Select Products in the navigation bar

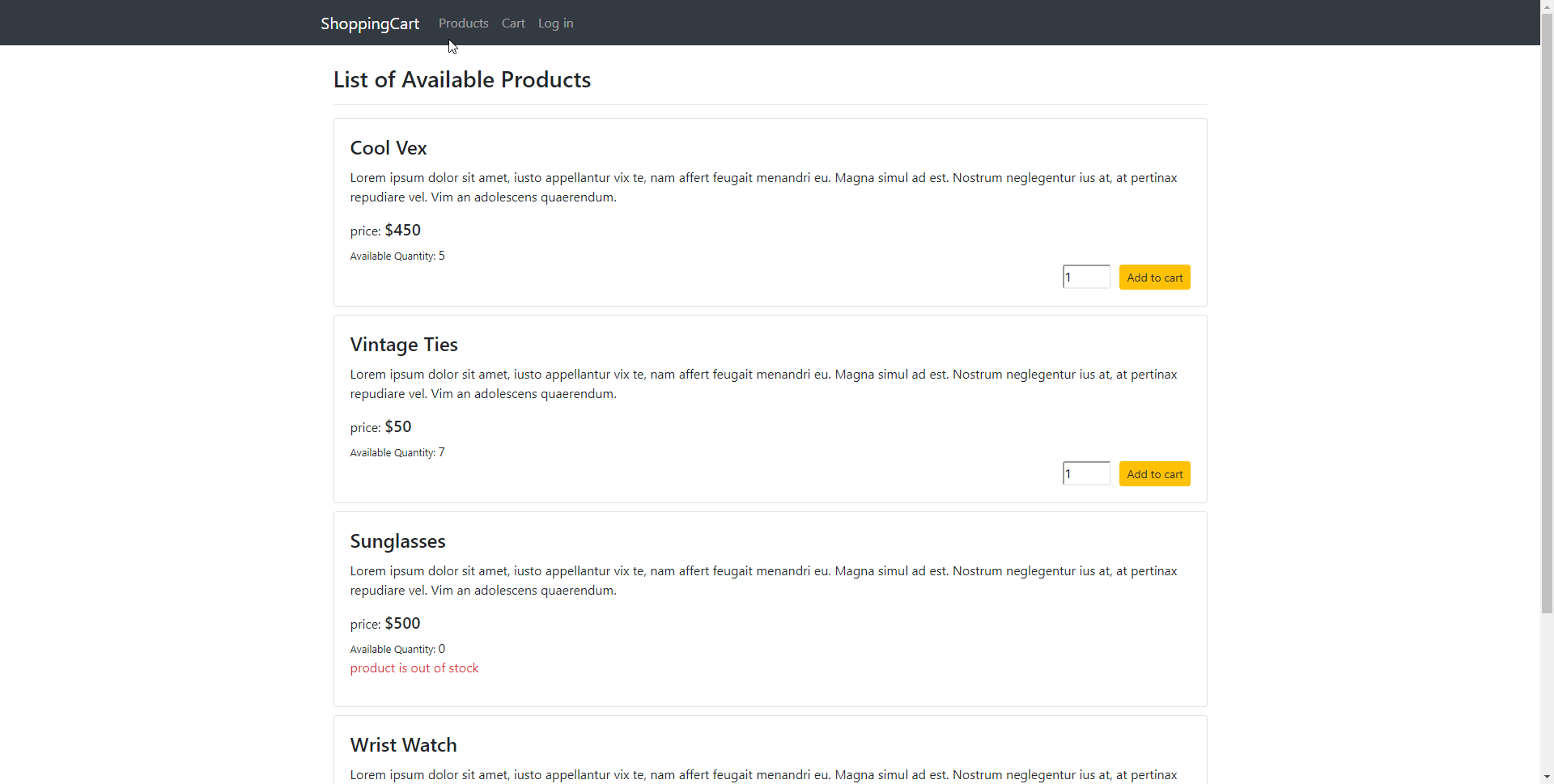coord(463,23)
